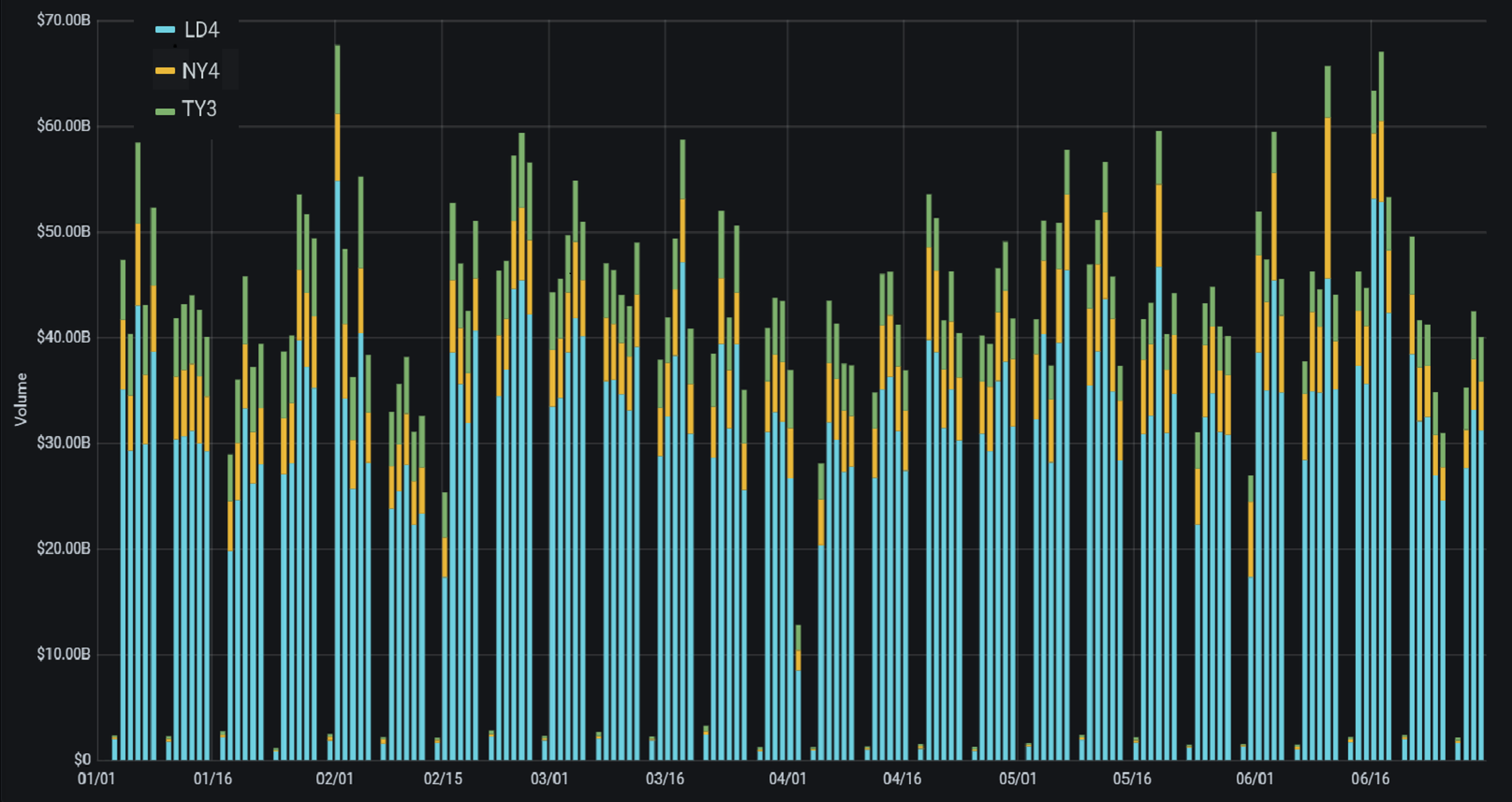Click the blue LD4 legend color marker
This screenshot has height=802, width=1512.
165,30
